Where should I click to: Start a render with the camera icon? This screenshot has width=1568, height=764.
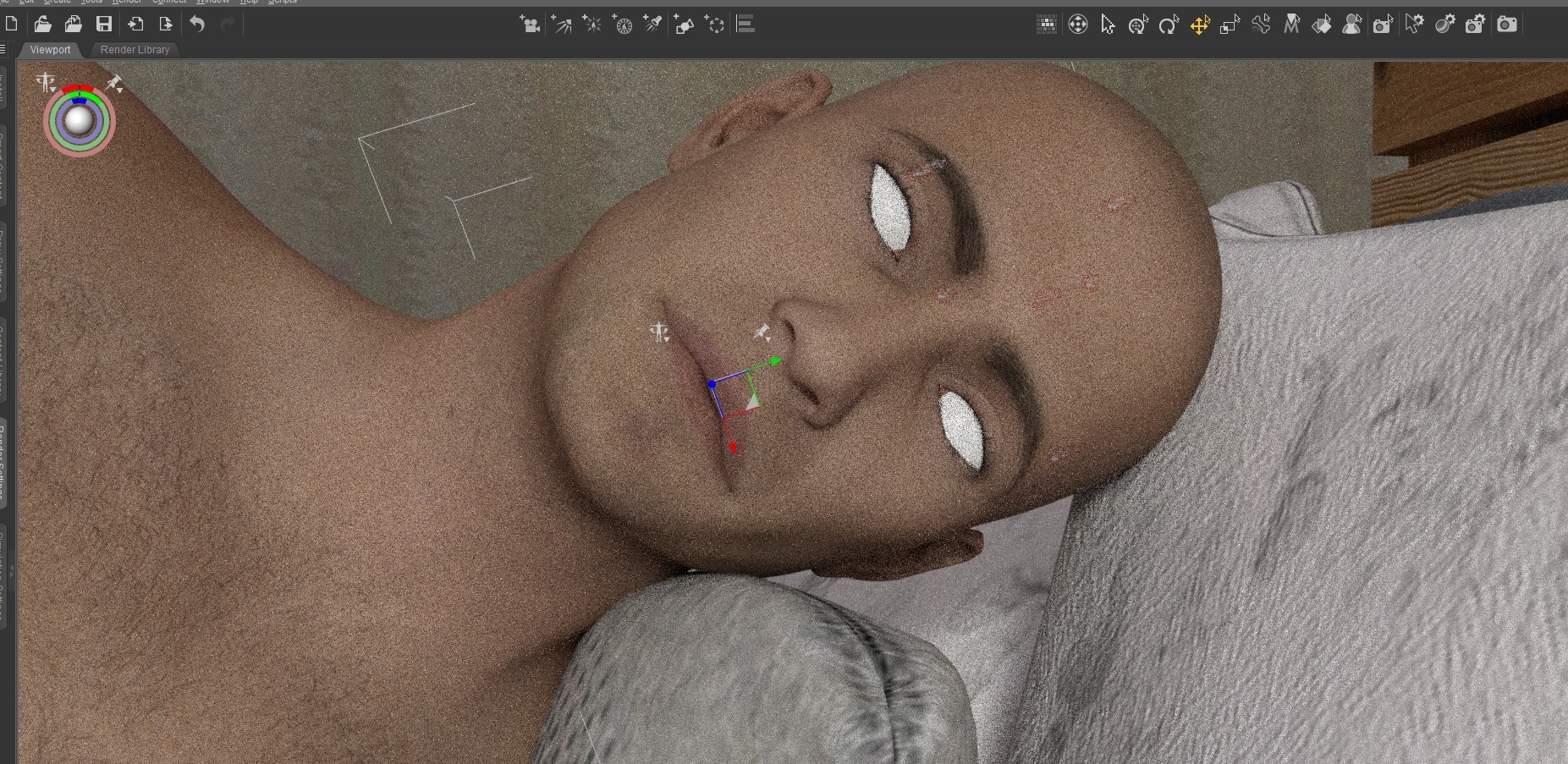1507,25
